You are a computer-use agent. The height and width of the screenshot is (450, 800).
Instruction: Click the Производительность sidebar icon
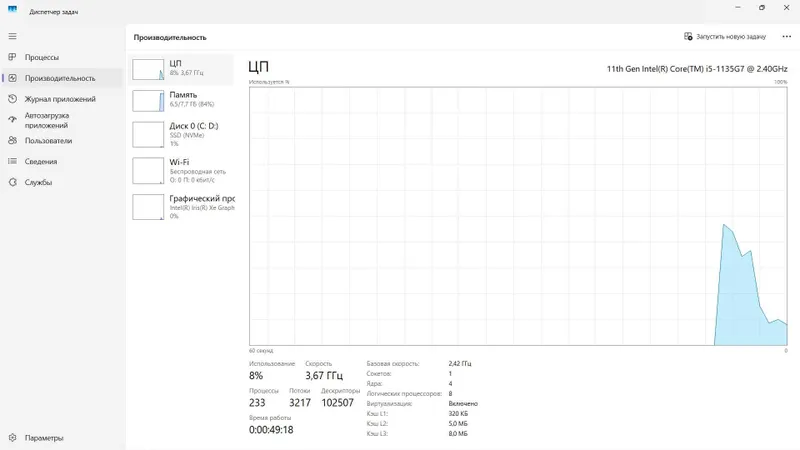tap(12, 78)
